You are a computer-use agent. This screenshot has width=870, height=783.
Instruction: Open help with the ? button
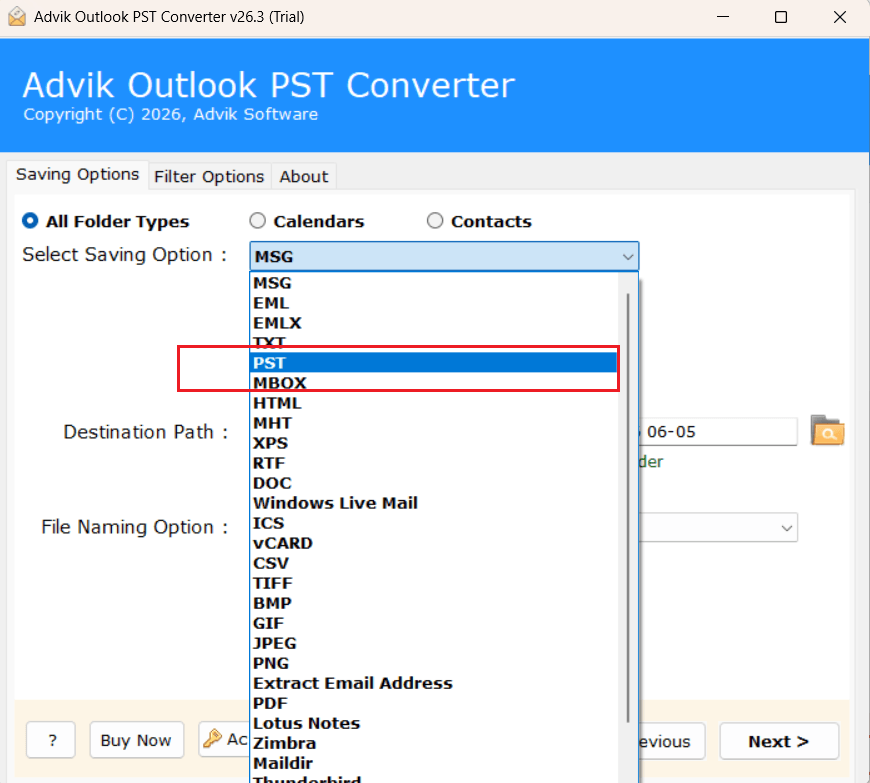pos(50,740)
